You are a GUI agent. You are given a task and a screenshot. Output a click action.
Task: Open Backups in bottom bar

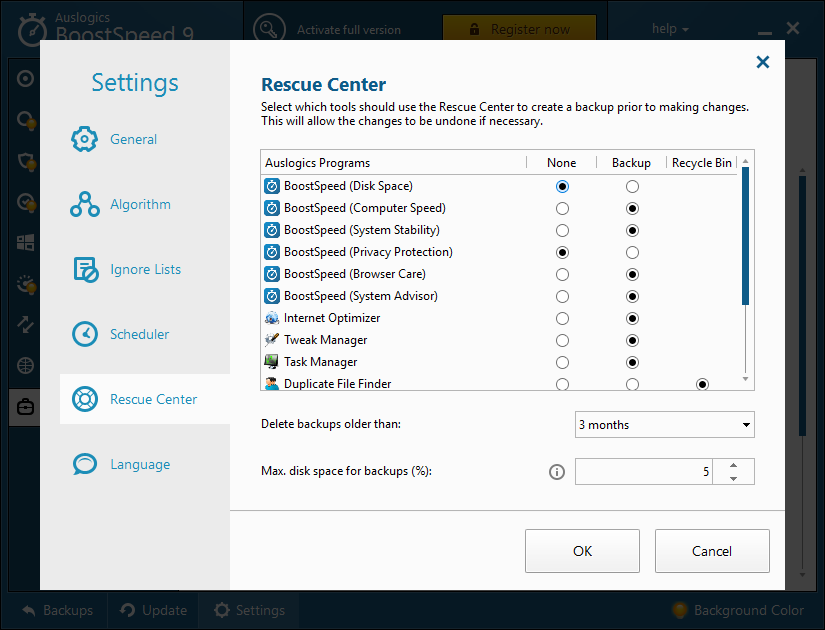coord(58,611)
